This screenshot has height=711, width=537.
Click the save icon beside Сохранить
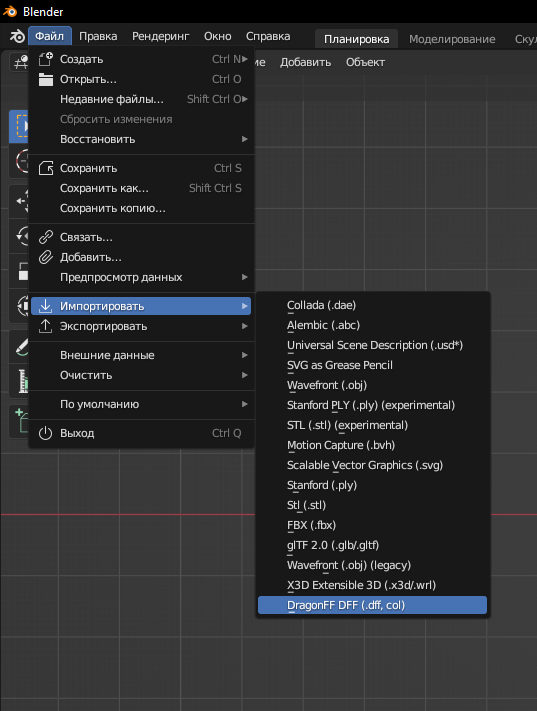(x=46, y=168)
